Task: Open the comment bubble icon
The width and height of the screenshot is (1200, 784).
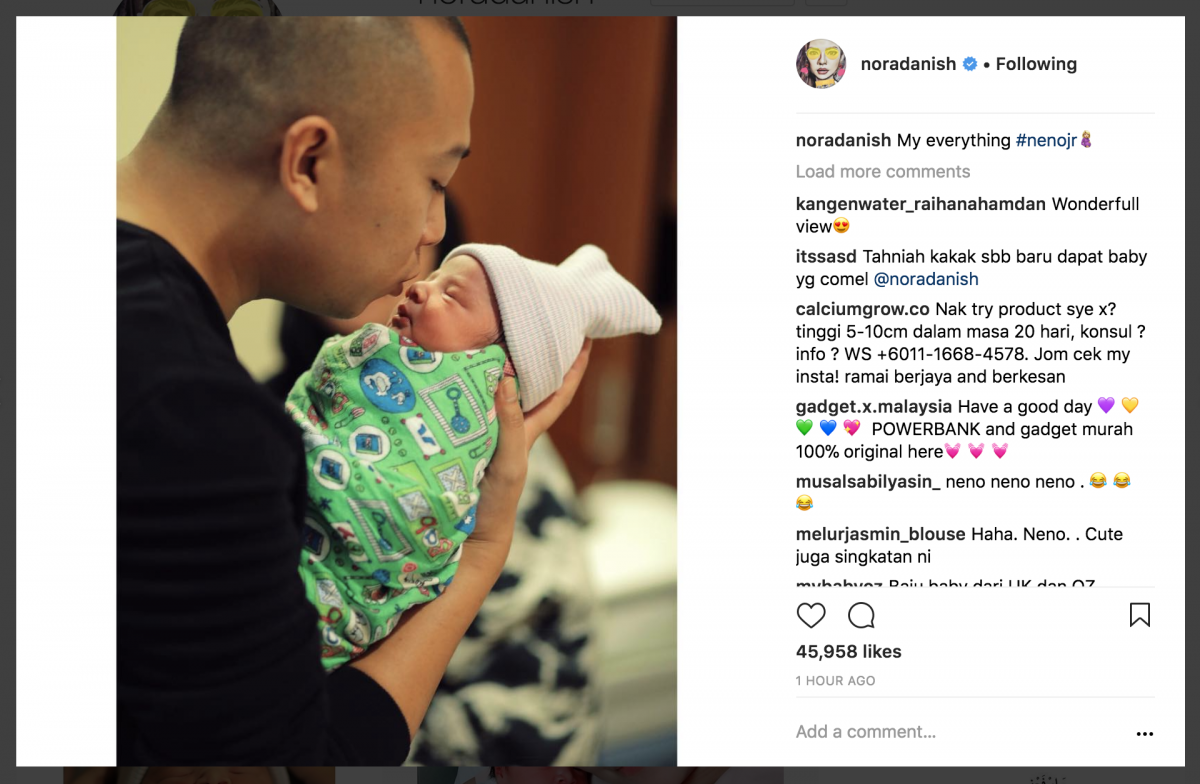Action: coord(861,615)
